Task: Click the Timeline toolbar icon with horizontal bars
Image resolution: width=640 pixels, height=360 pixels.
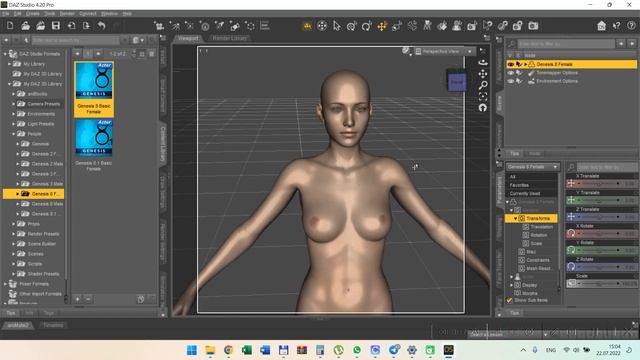Action: tap(265, 26)
